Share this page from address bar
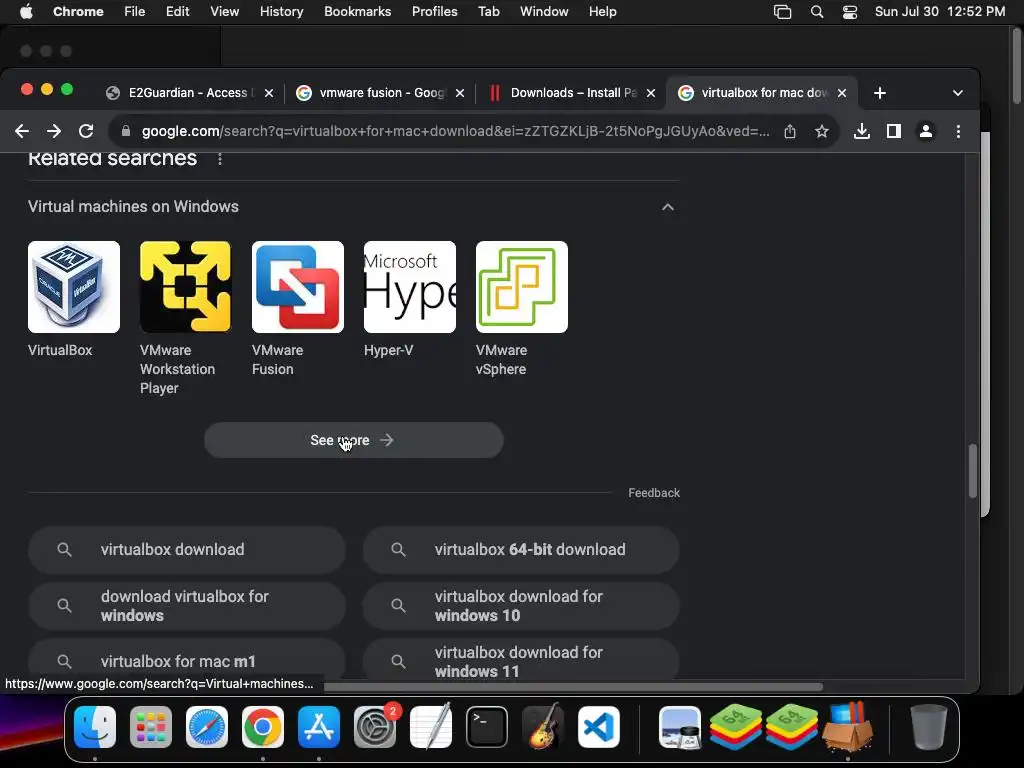This screenshot has height=768, width=1024. [x=790, y=131]
